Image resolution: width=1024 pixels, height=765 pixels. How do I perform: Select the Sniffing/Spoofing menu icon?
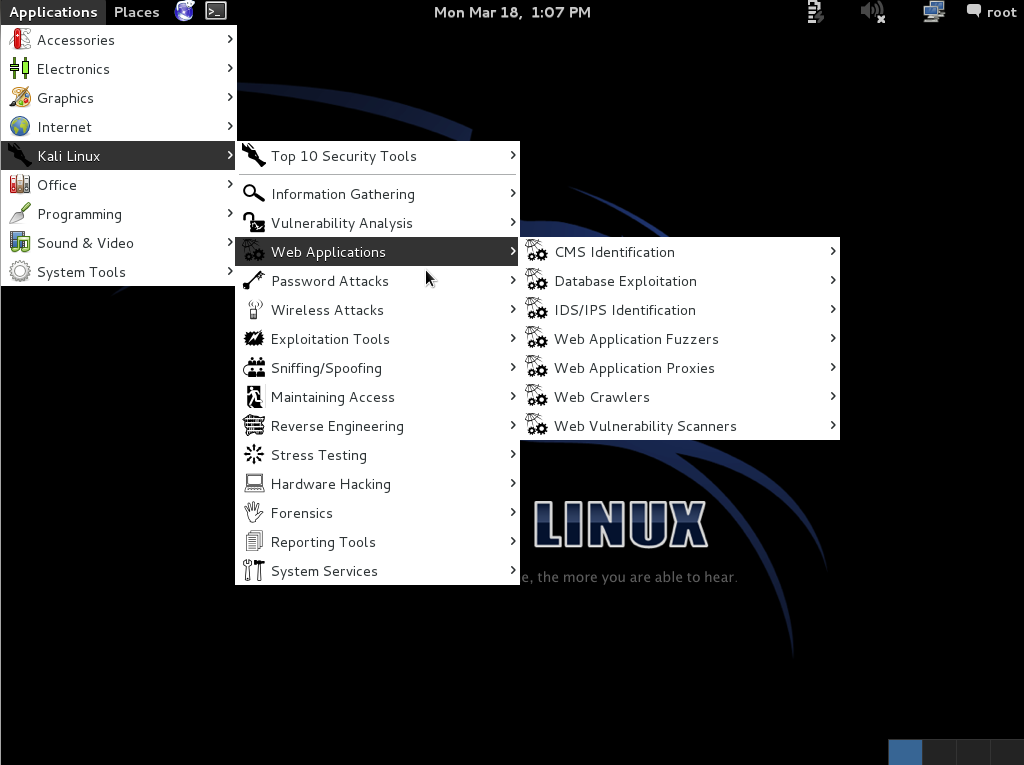[x=254, y=368]
